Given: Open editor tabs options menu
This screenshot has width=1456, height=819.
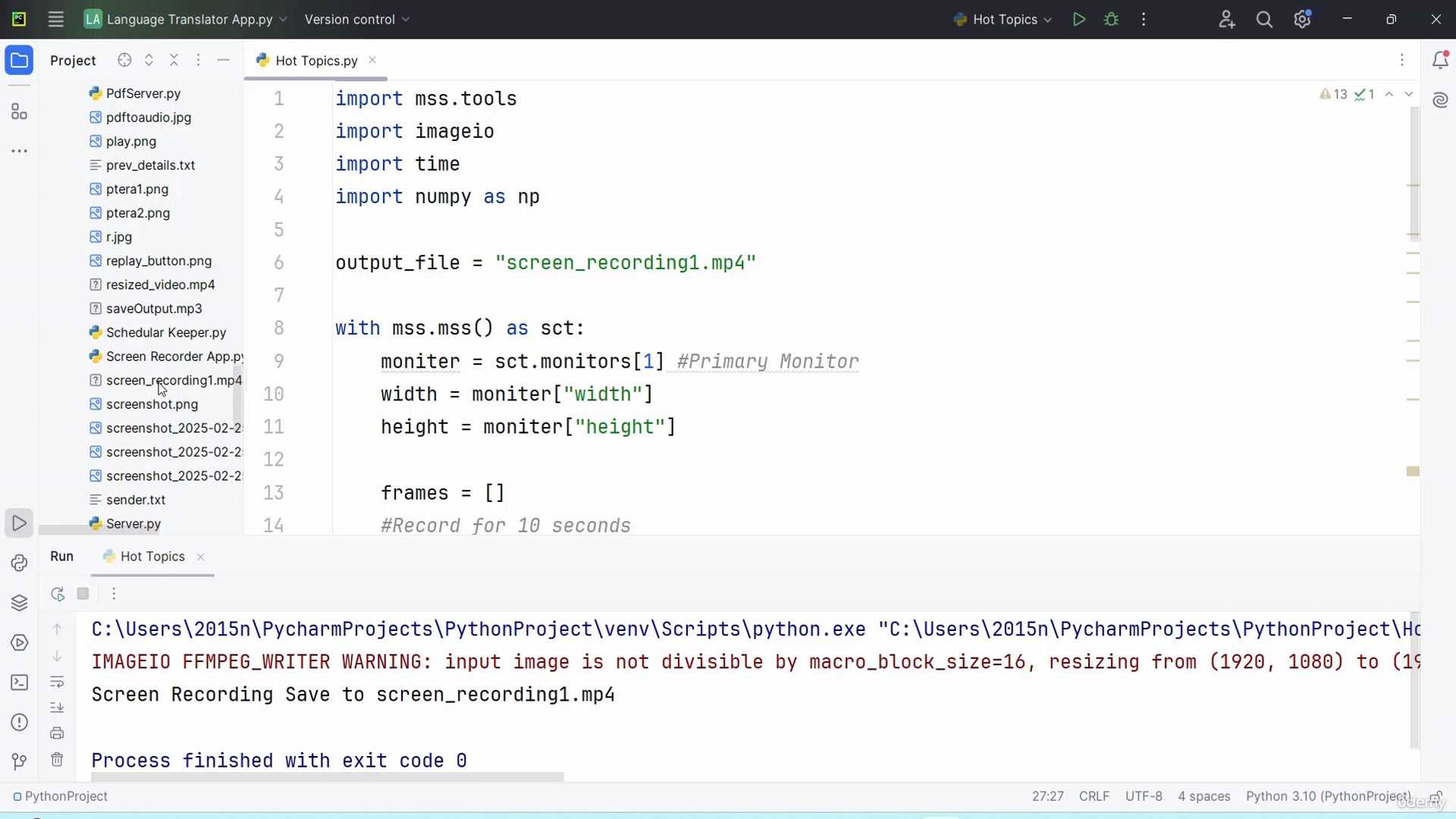Looking at the screenshot, I should coord(1402,60).
